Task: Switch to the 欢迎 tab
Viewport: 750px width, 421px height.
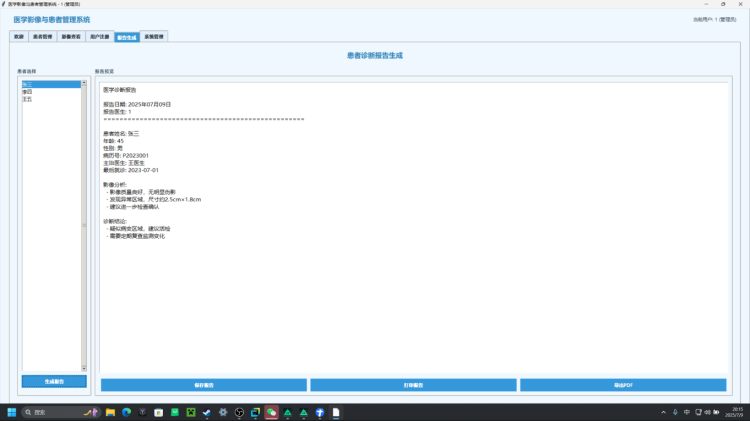Action: (18, 37)
